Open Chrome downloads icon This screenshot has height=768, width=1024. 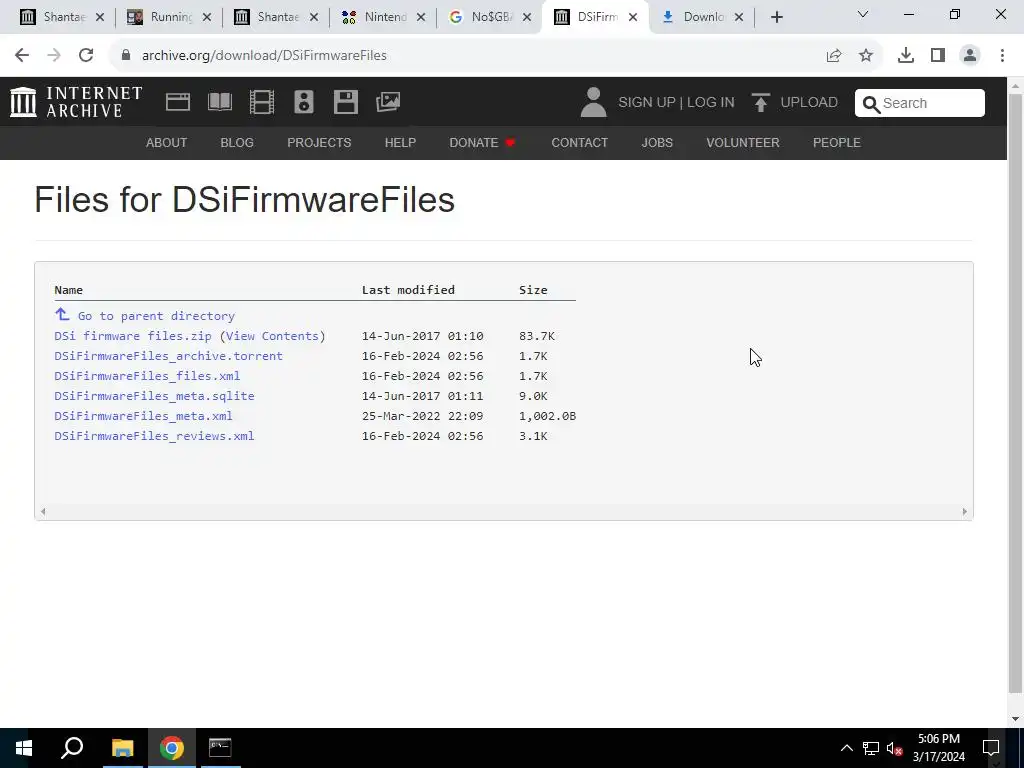click(x=906, y=56)
